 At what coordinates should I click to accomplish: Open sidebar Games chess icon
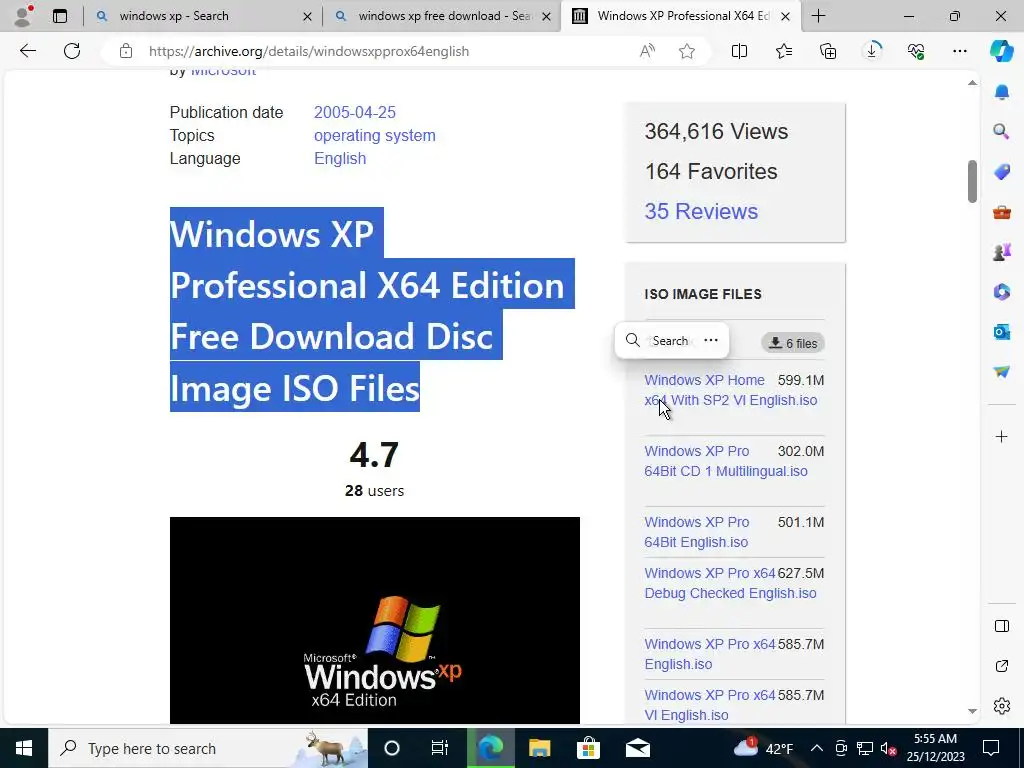pos(1002,252)
